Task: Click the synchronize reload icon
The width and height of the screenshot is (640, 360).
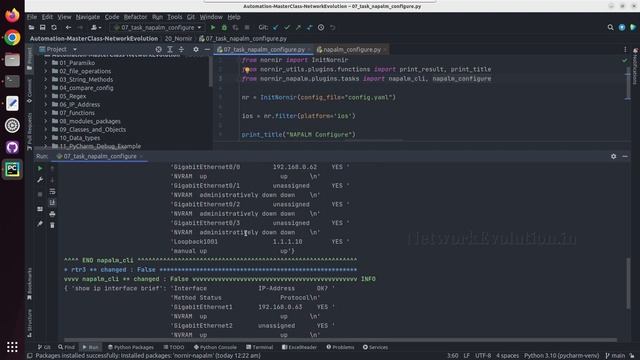Action: [x=54, y=27]
